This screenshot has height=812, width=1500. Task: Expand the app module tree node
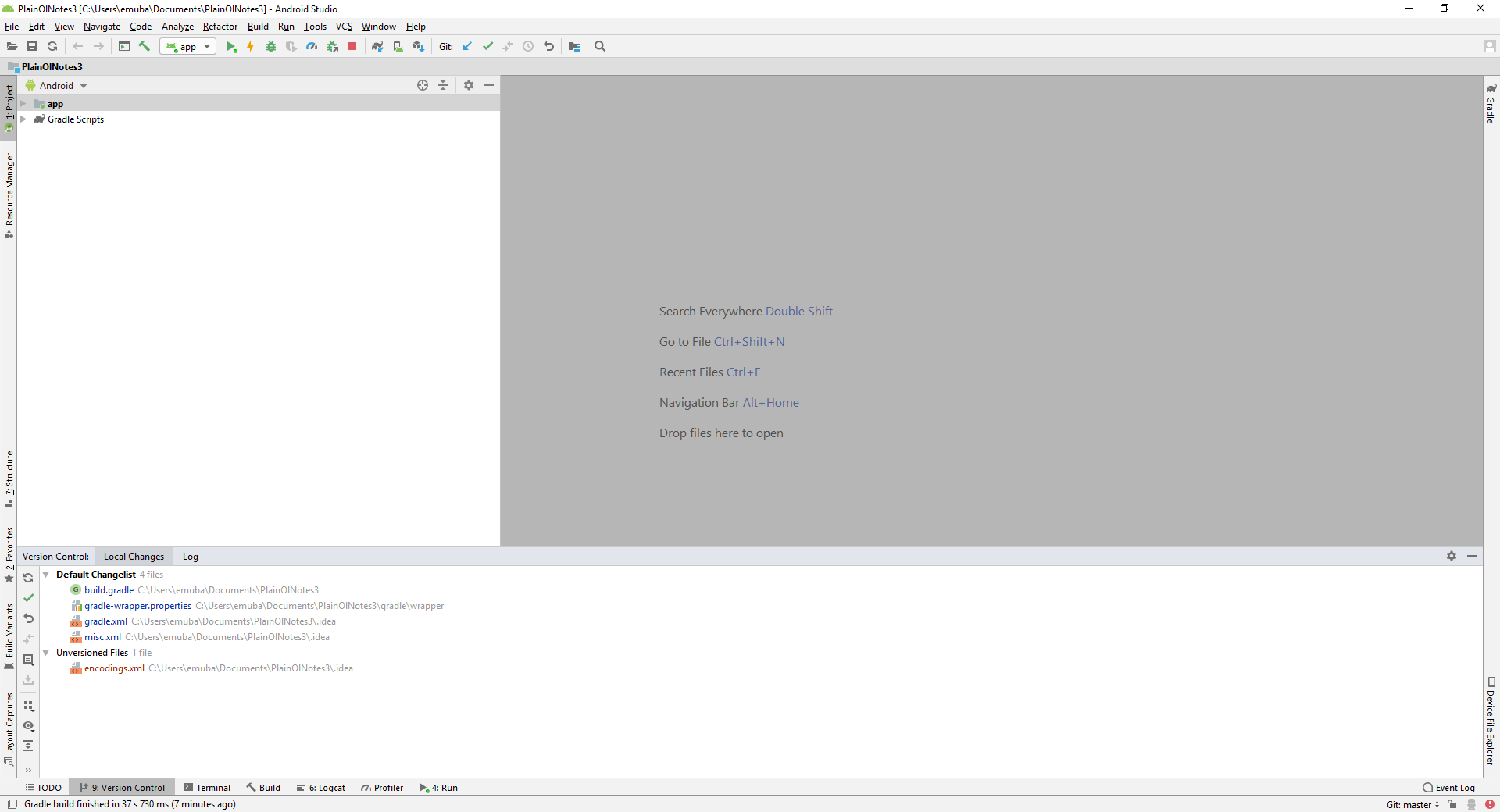pyautogui.click(x=23, y=104)
